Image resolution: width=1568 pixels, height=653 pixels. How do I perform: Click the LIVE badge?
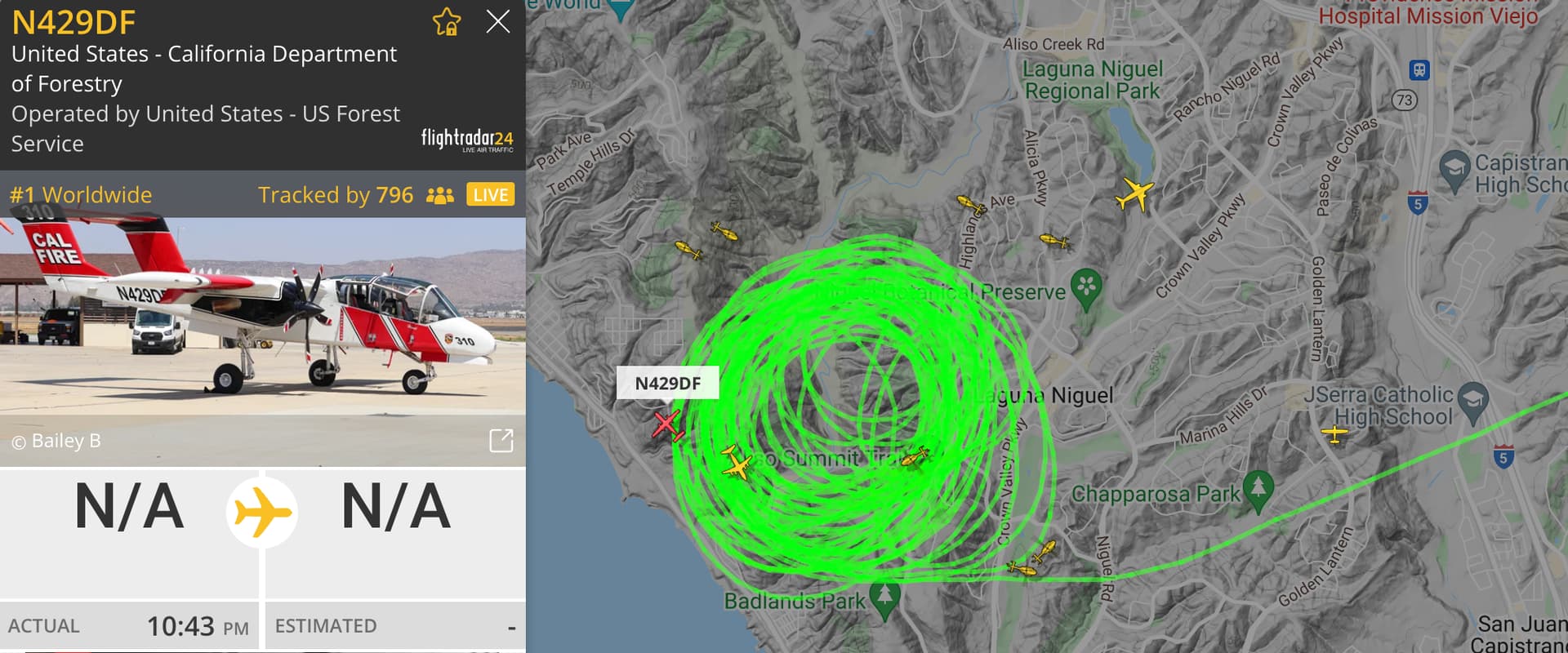click(x=490, y=195)
